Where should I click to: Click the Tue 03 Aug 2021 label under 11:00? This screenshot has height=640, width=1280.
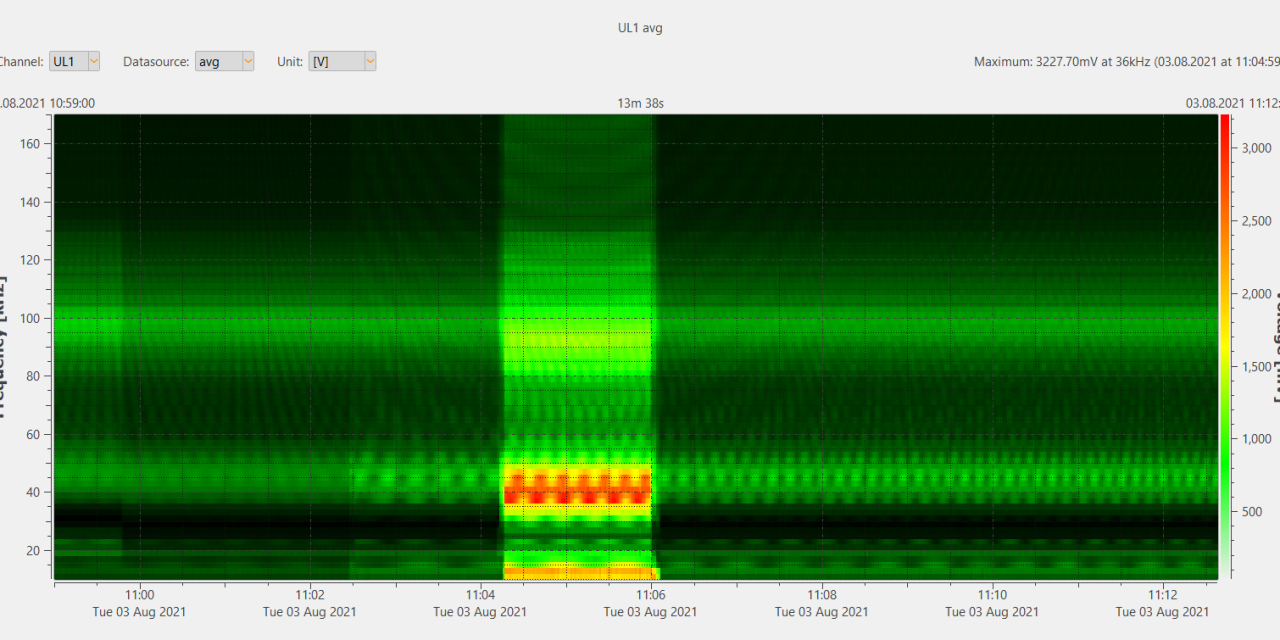[139, 611]
